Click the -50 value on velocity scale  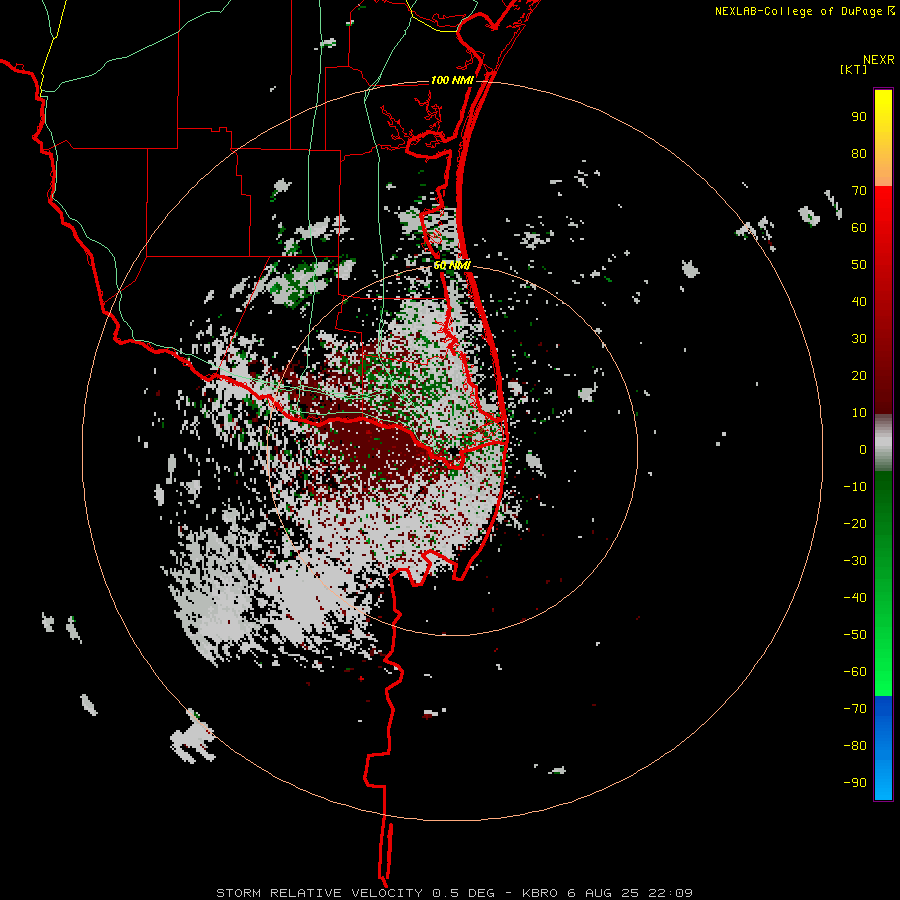855,635
